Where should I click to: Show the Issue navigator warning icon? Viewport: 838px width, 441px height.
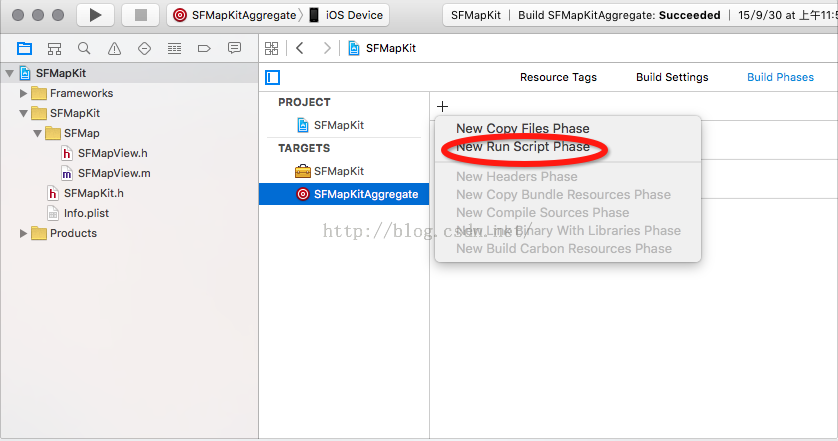pos(114,48)
